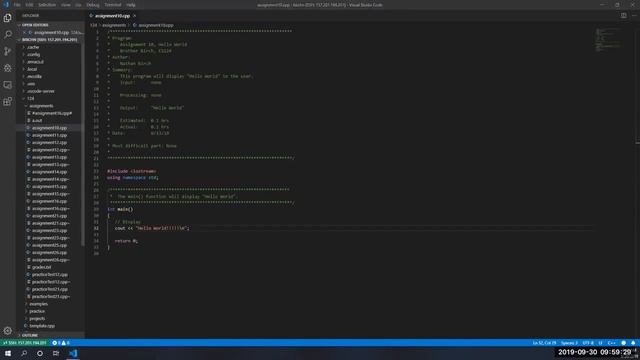Expand the examples folder
This screenshot has height=360, width=640.
pyautogui.click(x=38, y=304)
